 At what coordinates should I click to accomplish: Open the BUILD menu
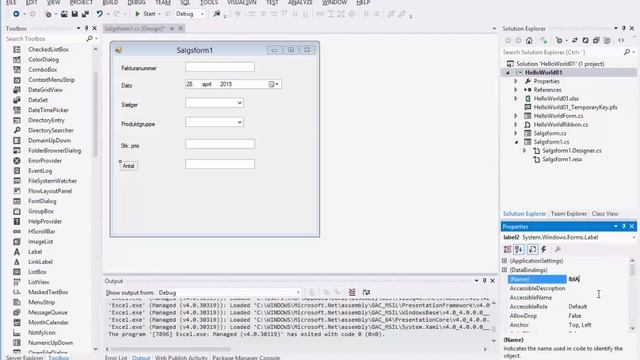(110, 2)
